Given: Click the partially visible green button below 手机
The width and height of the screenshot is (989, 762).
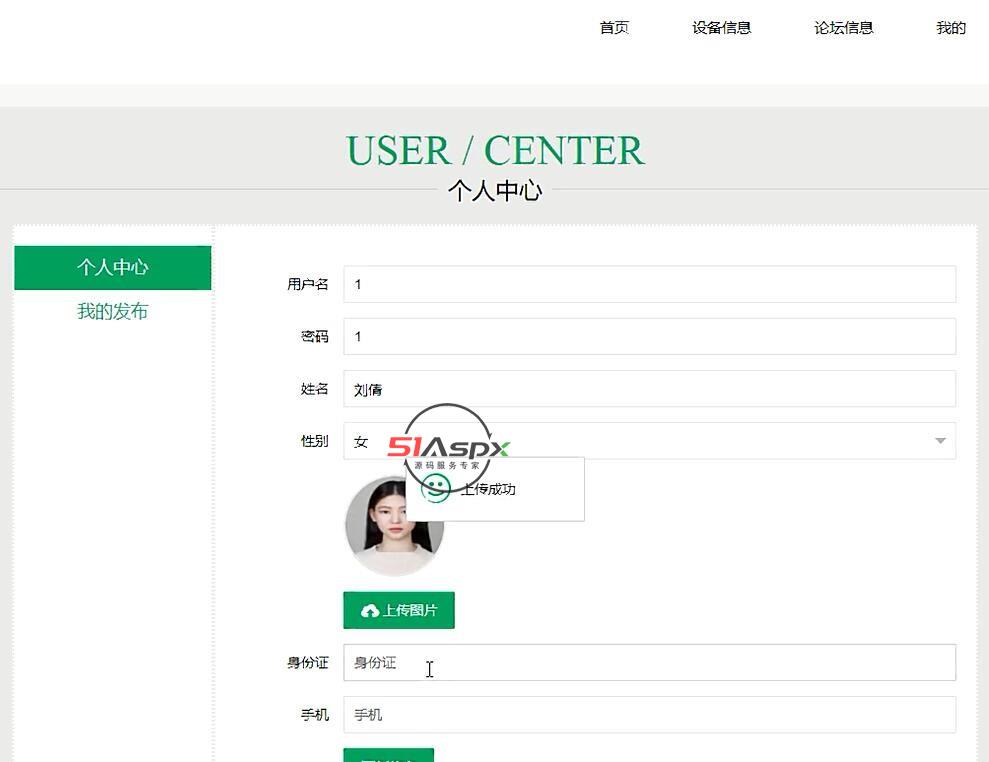Looking at the screenshot, I should click(x=388, y=756).
